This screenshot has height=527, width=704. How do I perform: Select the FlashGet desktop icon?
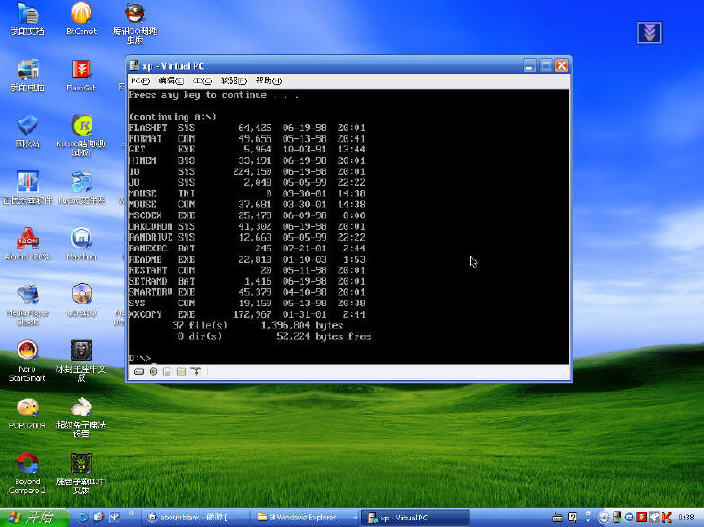click(x=81, y=75)
